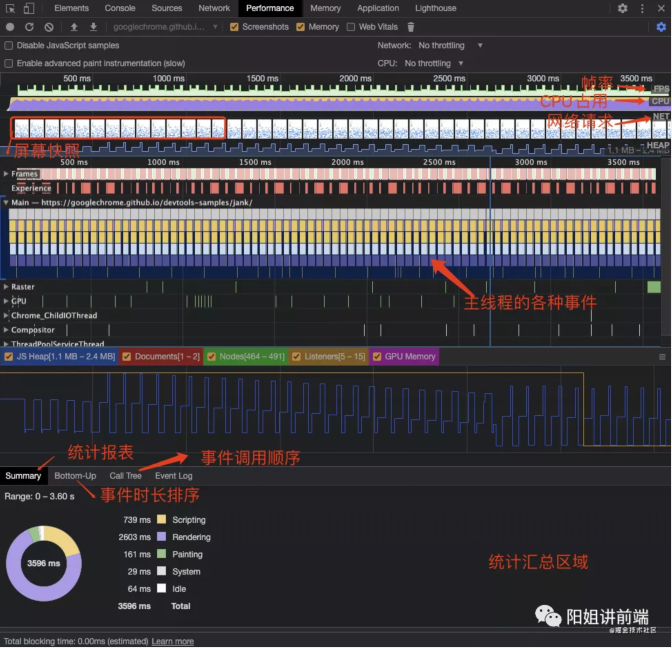Enable the Web Vitals checkbox

click(351, 27)
